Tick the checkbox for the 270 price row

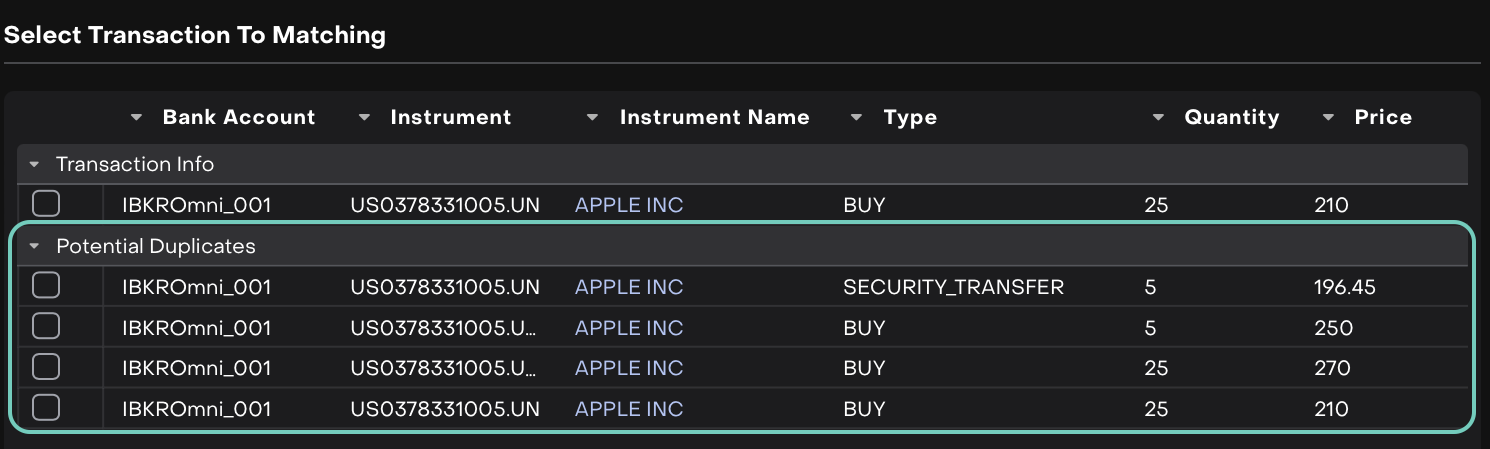[x=46, y=368]
